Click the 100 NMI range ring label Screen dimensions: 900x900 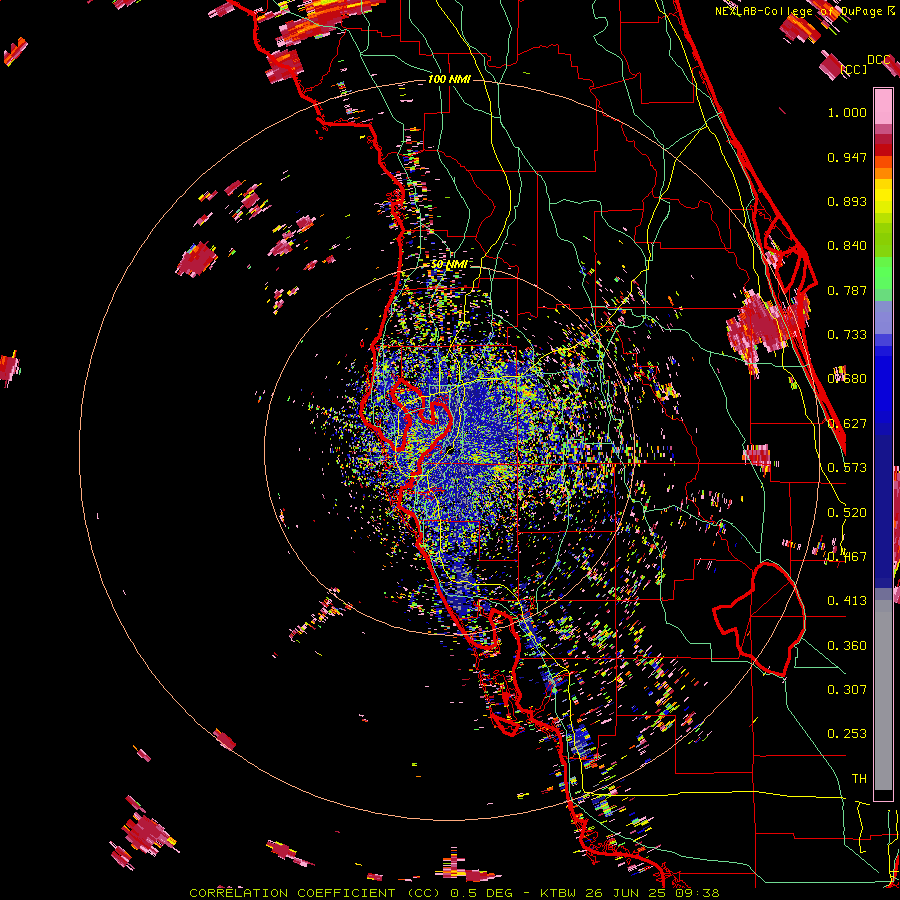coord(449,79)
